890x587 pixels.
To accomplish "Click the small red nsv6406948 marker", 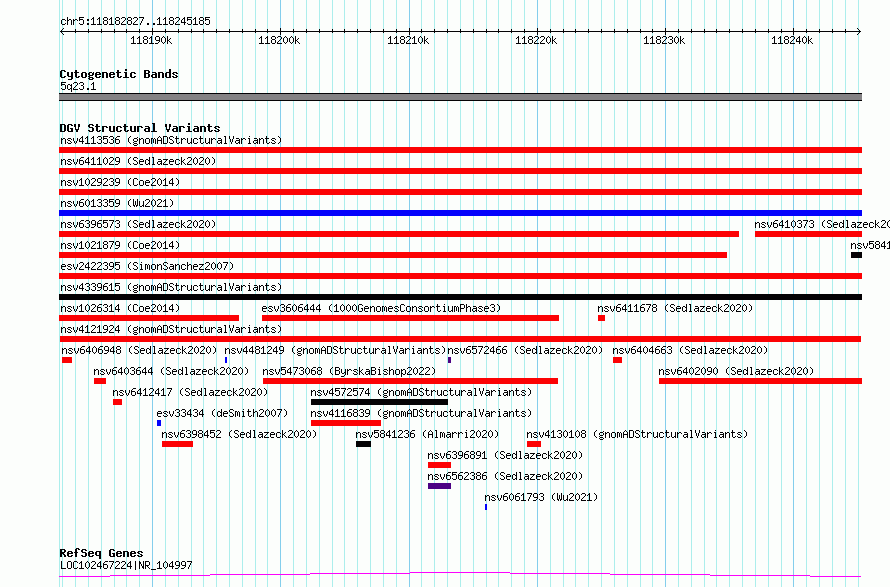I will pos(67,360).
